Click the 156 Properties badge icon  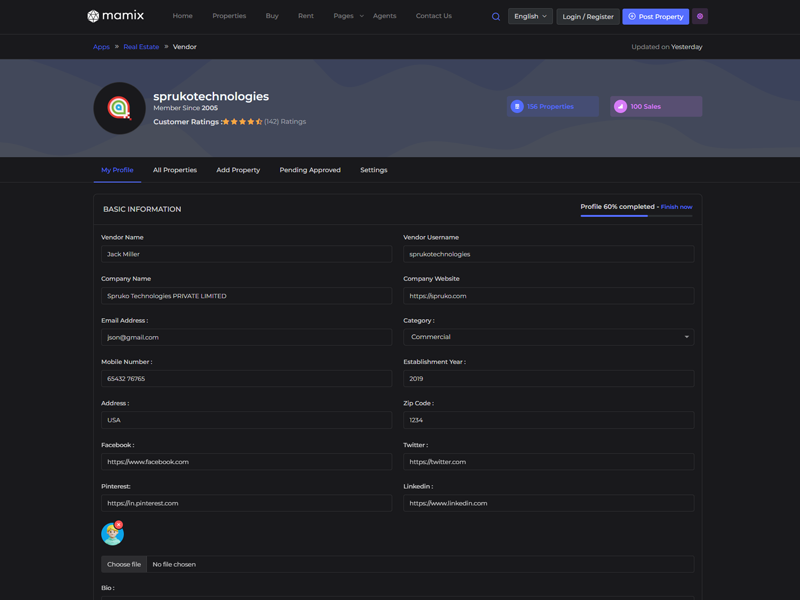coord(517,106)
